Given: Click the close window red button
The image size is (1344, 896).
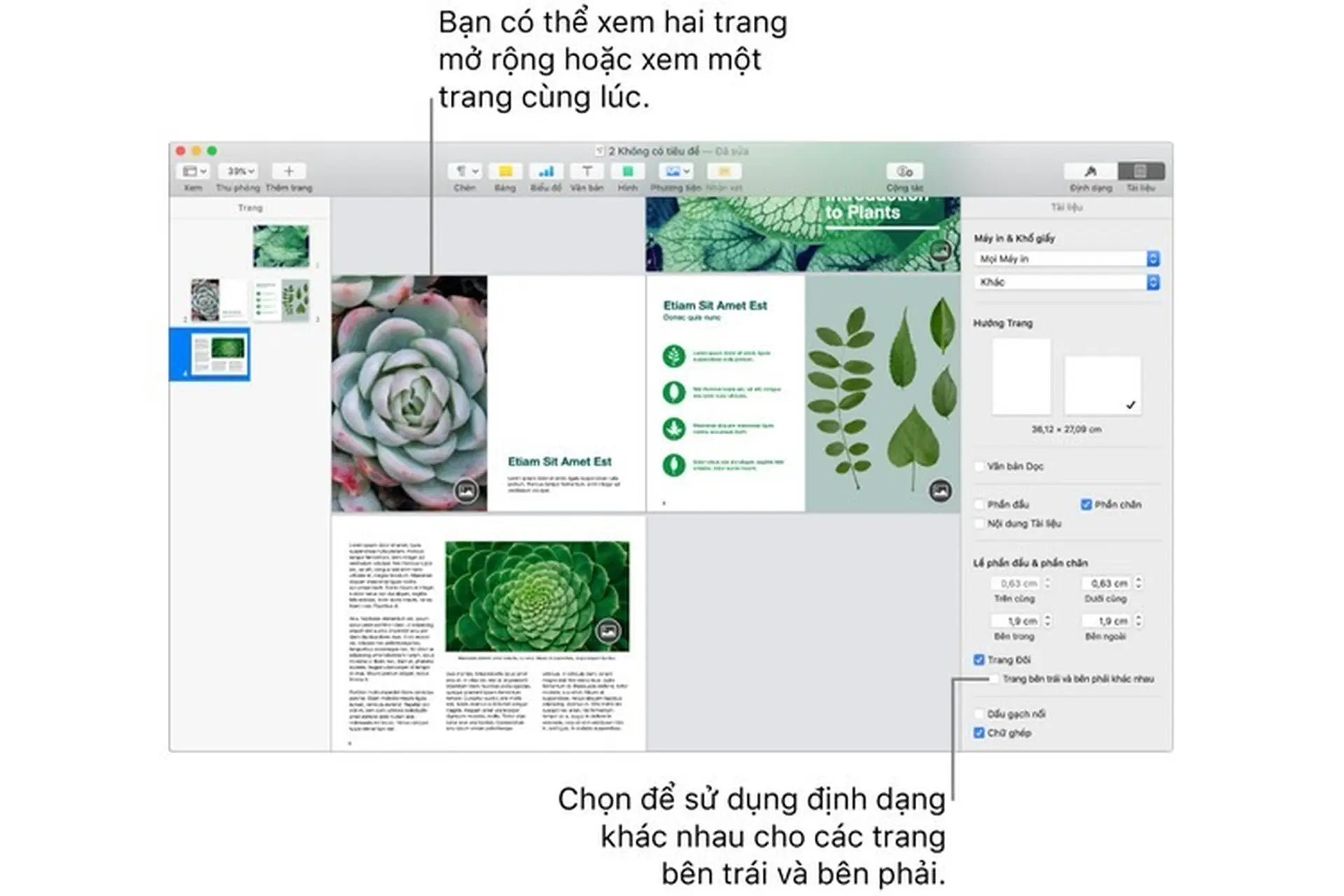Looking at the screenshot, I should click(181, 150).
